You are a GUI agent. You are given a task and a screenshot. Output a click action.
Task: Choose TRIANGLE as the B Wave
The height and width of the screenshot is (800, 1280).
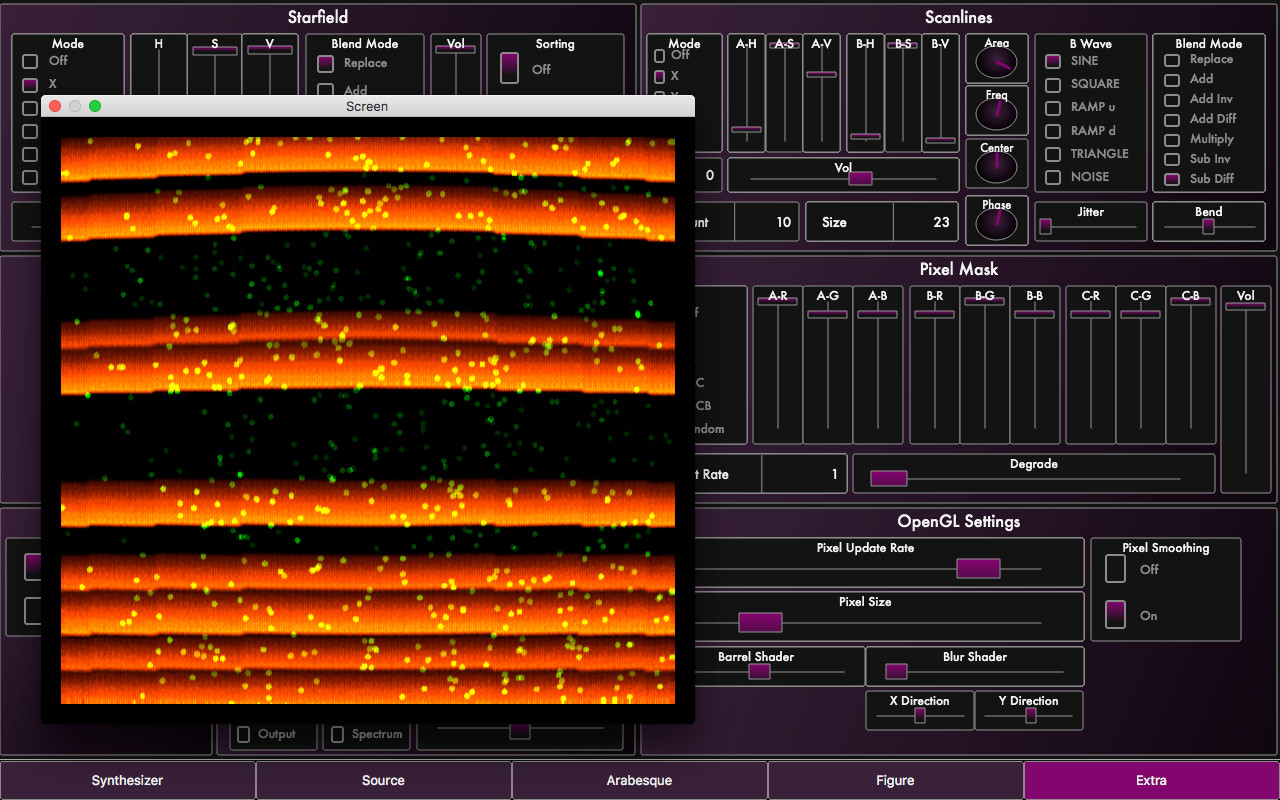[x=1053, y=154]
